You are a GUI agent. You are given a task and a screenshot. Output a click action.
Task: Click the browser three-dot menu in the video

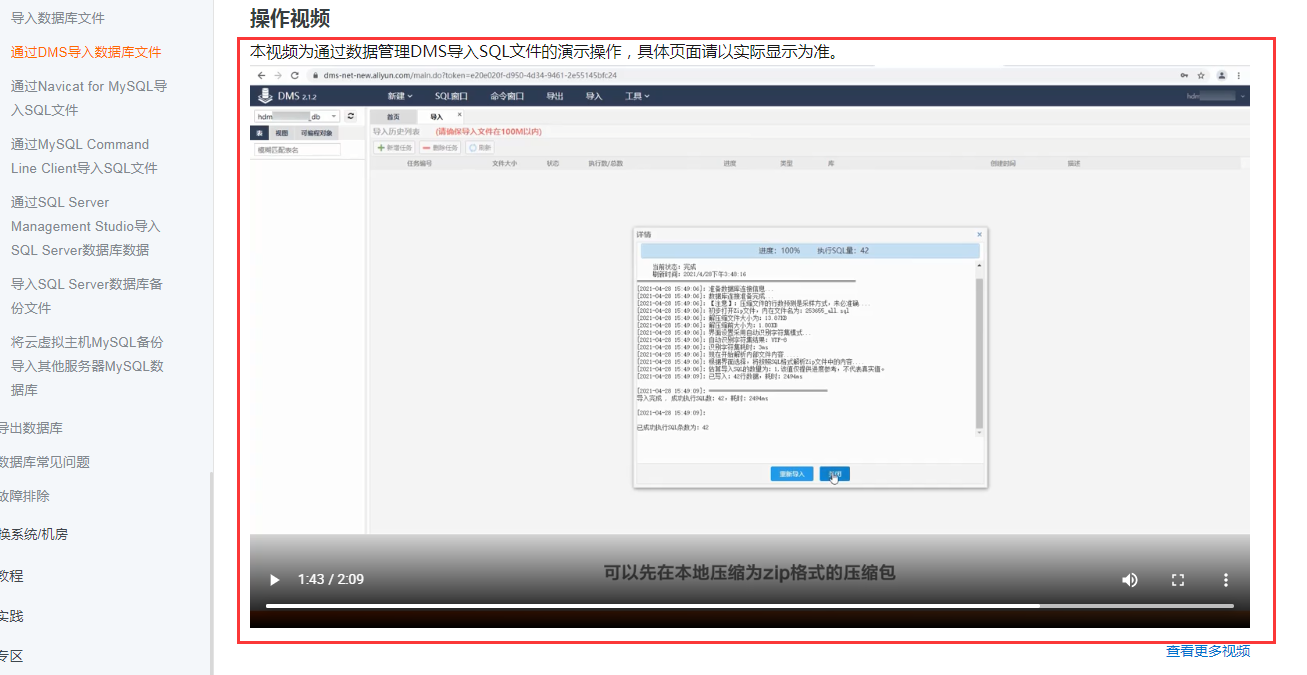tap(1239, 75)
